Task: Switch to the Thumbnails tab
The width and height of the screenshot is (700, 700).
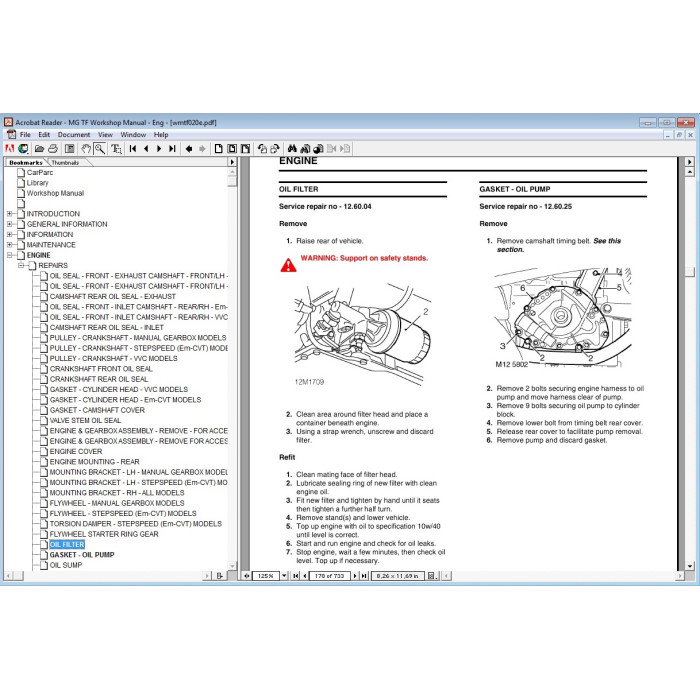Action: [65, 162]
